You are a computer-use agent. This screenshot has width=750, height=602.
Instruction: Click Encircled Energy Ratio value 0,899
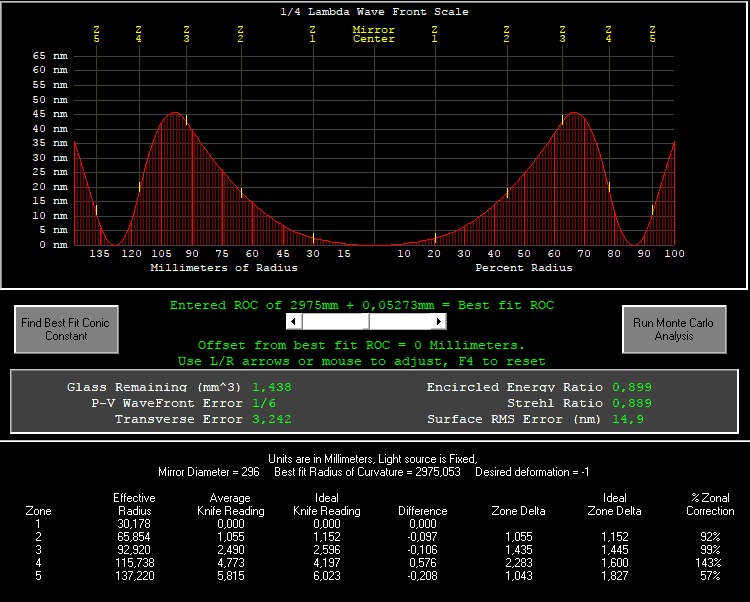coord(632,387)
